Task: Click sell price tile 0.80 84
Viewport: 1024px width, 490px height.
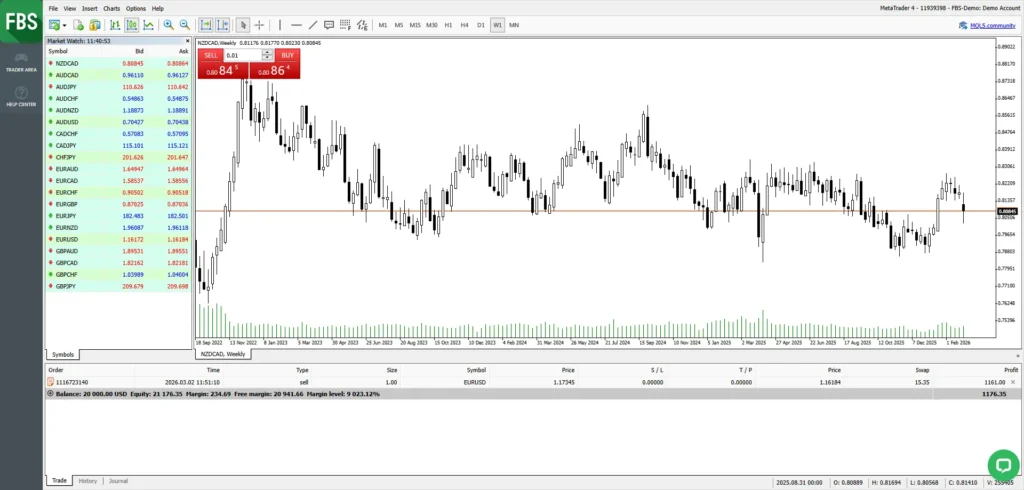Action: coord(223,71)
